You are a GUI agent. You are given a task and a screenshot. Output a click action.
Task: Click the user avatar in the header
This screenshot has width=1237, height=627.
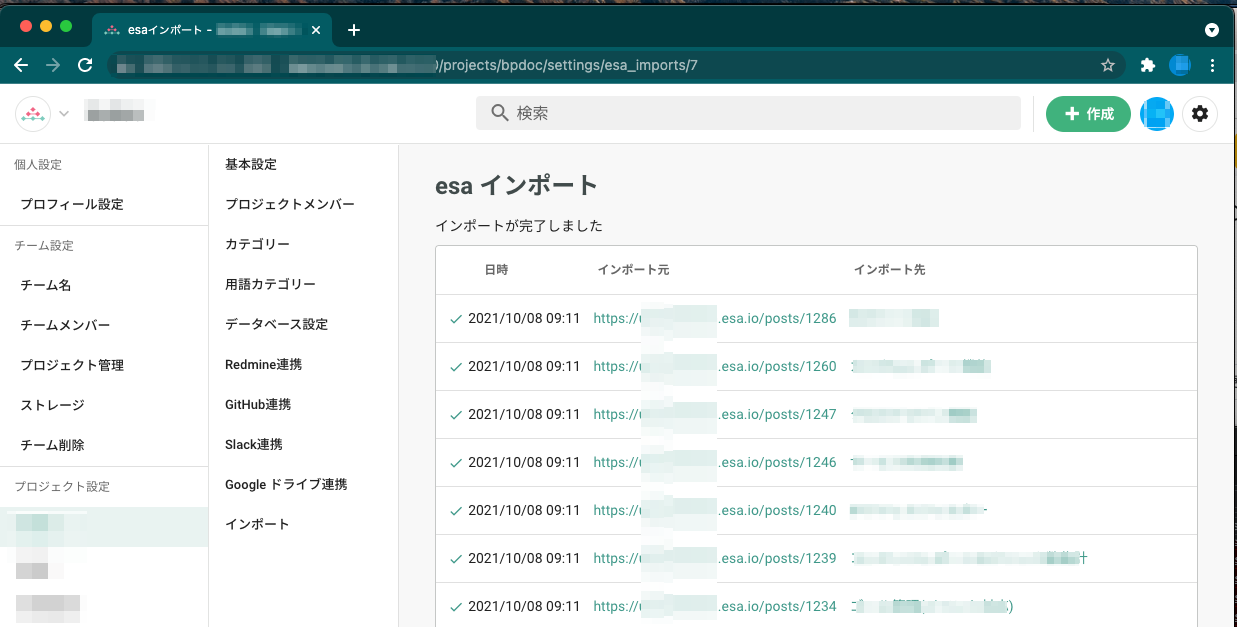tap(1157, 114)
